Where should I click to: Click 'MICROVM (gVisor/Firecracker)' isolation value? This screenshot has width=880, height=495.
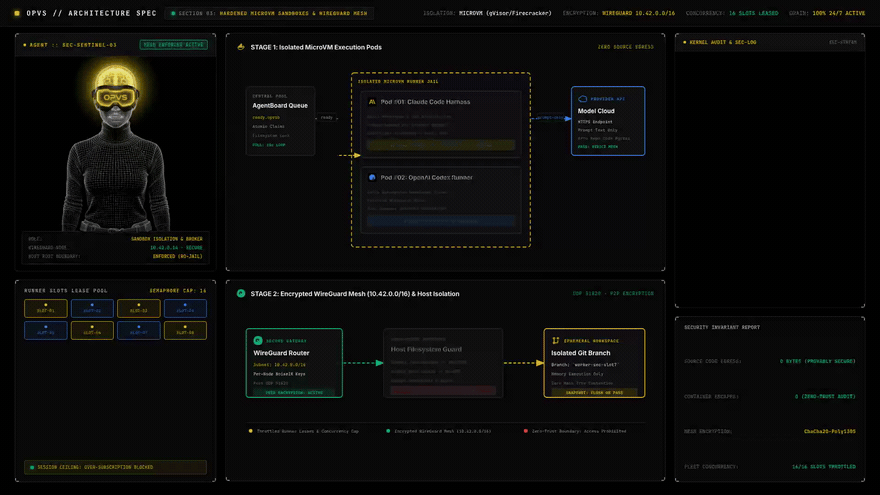pos(505,13)
